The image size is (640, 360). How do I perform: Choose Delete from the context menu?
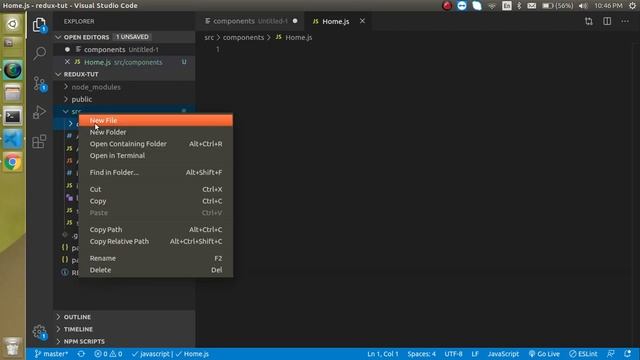[x=156, y=270]
